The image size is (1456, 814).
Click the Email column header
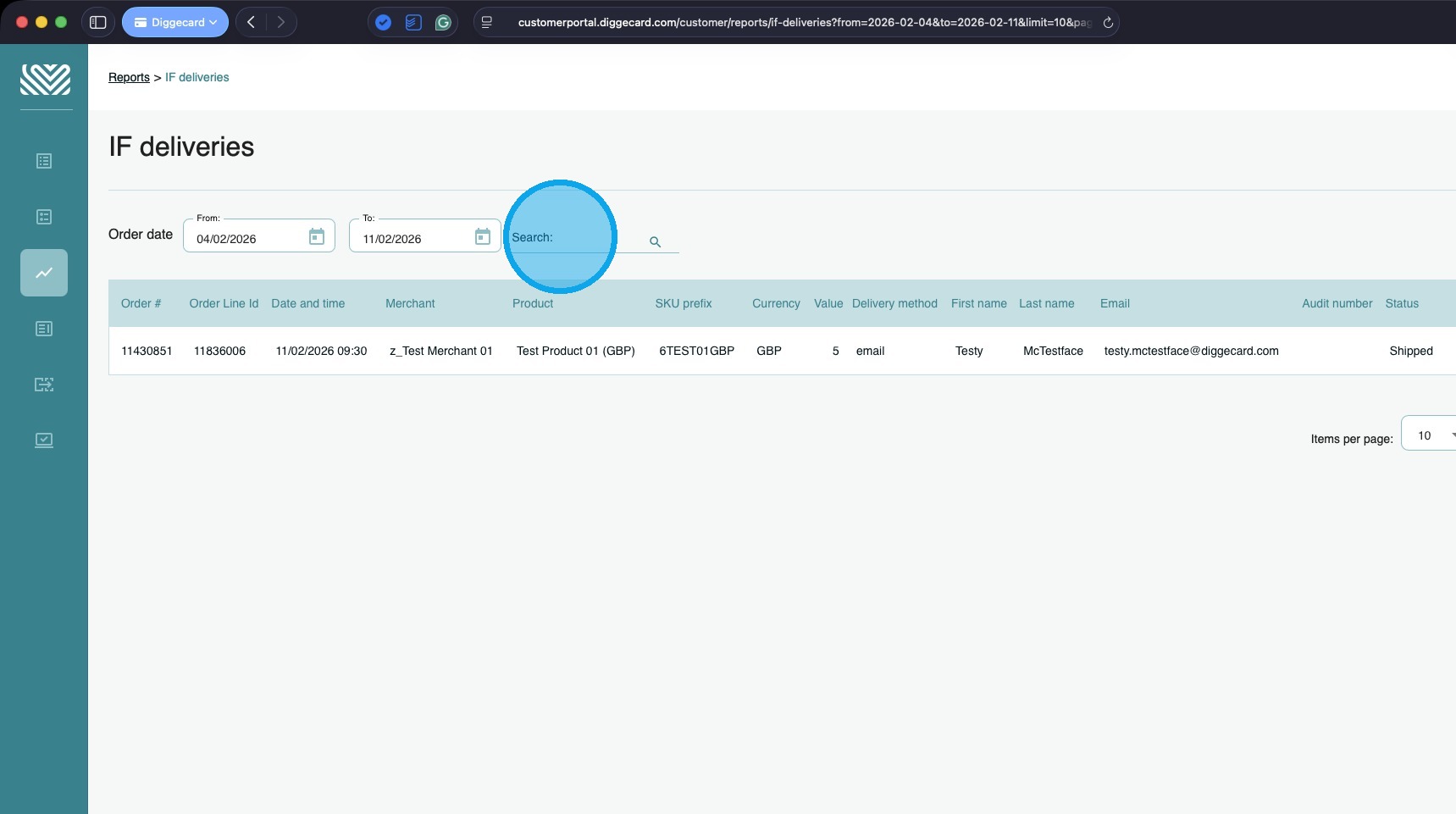[x=1115, y=303]
